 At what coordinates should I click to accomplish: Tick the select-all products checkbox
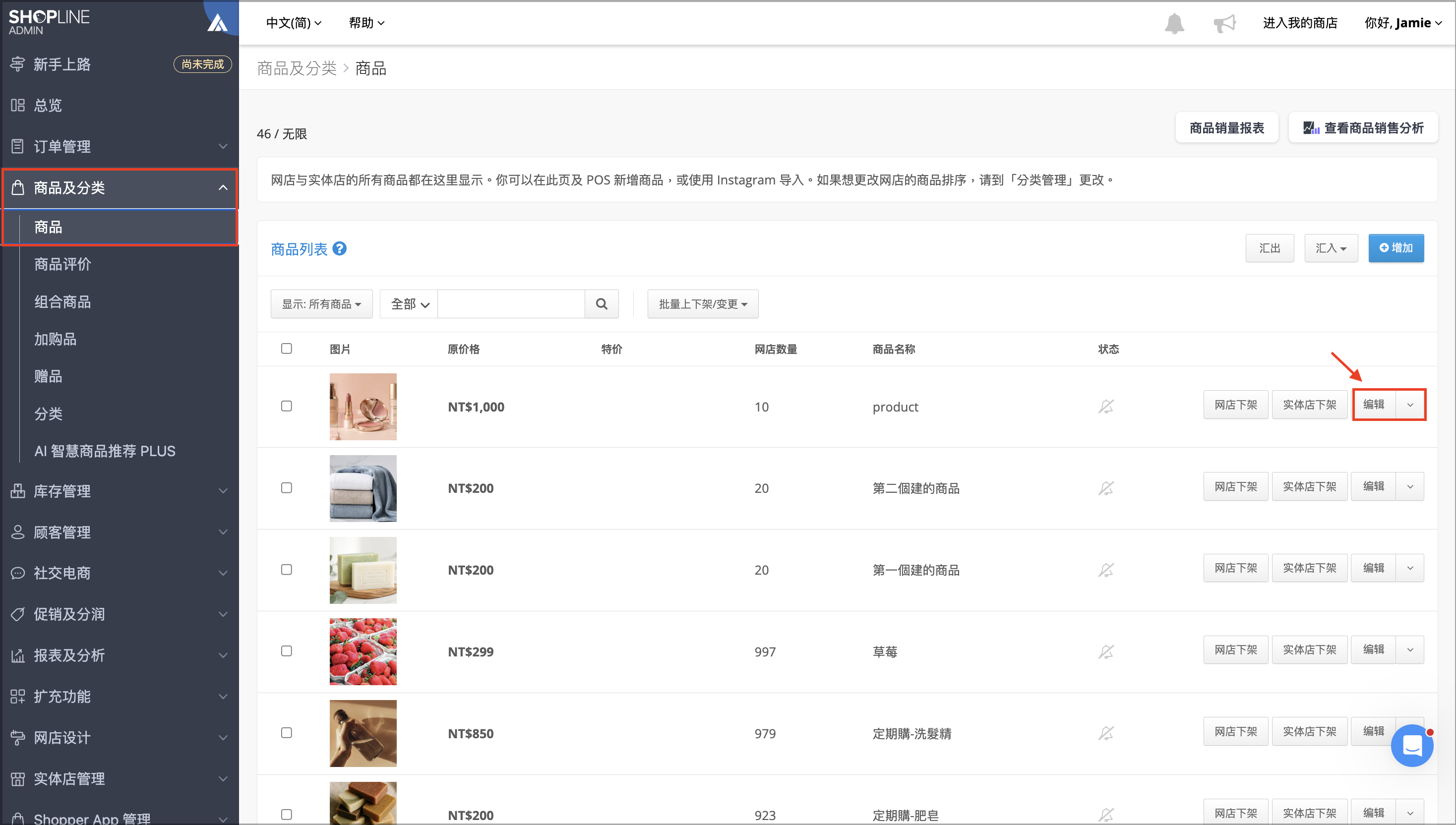click(x=286, y=349)
